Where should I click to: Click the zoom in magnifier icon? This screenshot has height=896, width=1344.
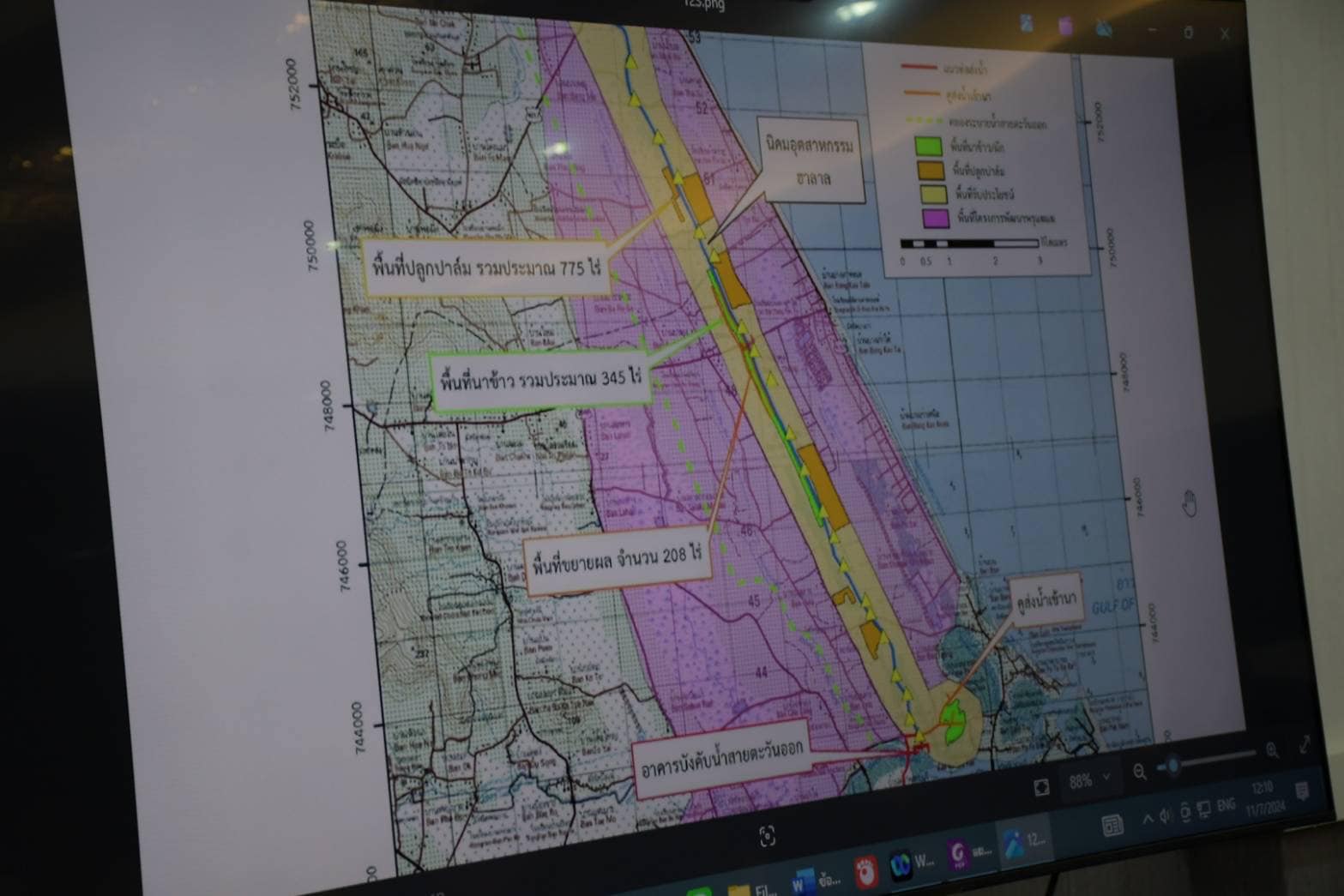click(1272, 750)
